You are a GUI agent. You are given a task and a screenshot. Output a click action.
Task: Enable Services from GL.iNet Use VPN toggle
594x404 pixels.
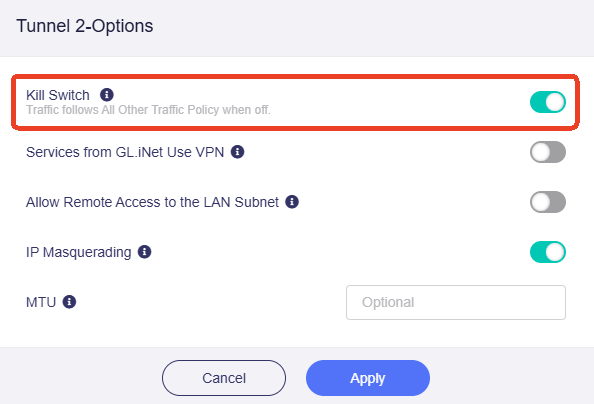pos(548,152)
